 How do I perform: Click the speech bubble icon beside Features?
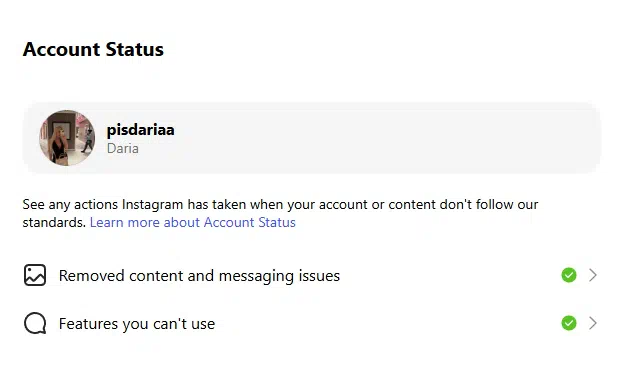(35, 323)
